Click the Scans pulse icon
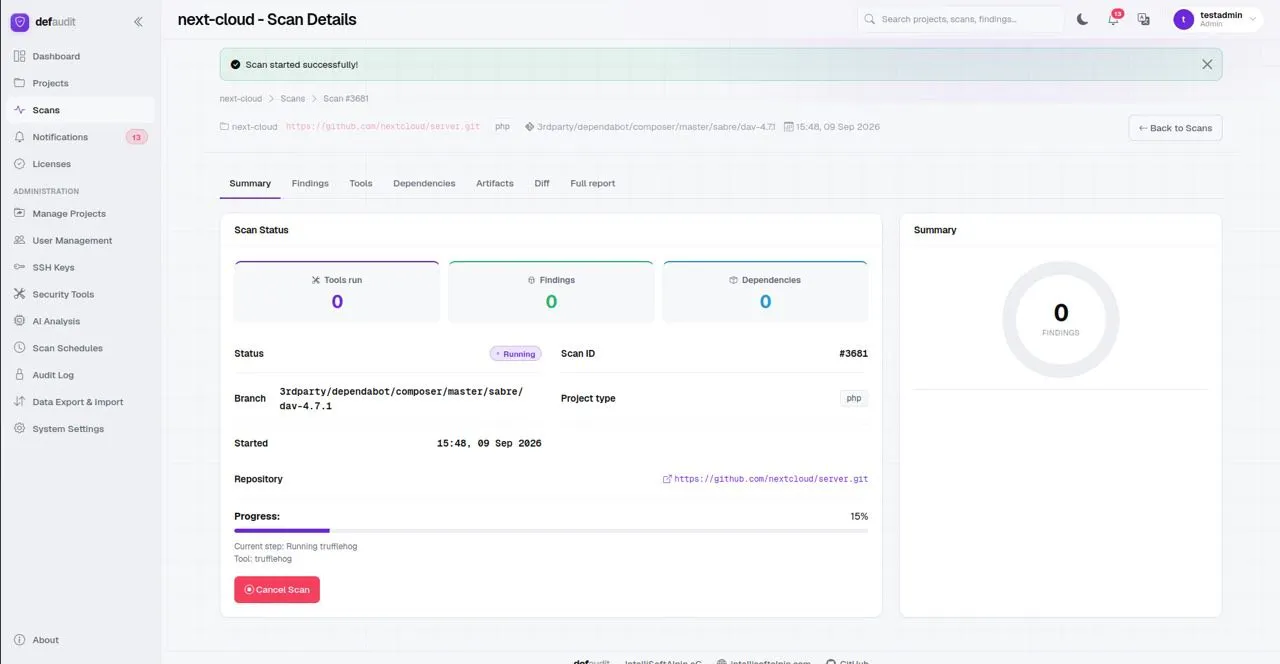The image size is (1280, 664). pyautogui.click(x=20, y=110)
